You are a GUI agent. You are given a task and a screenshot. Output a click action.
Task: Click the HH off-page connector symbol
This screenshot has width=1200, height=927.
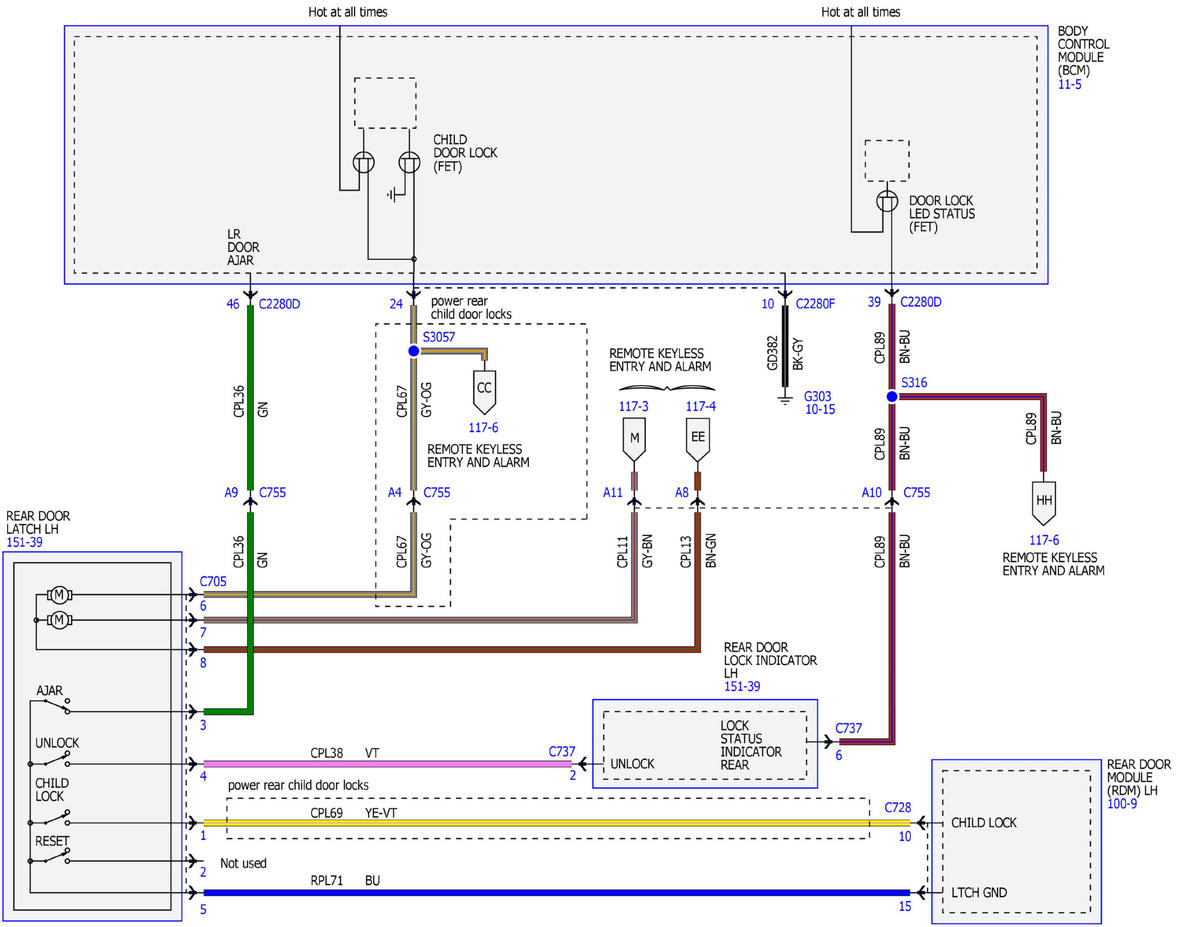[x=1044, y=504]
